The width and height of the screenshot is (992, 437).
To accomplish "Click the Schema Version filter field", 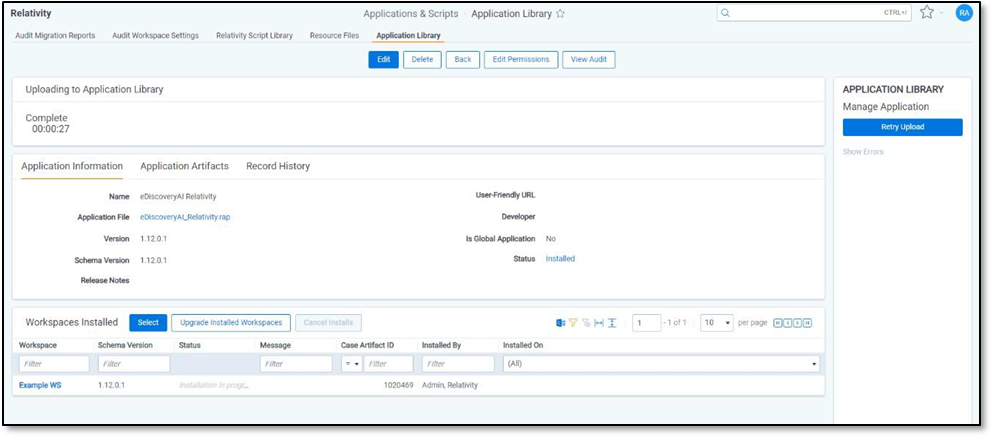I will point(134,364).
